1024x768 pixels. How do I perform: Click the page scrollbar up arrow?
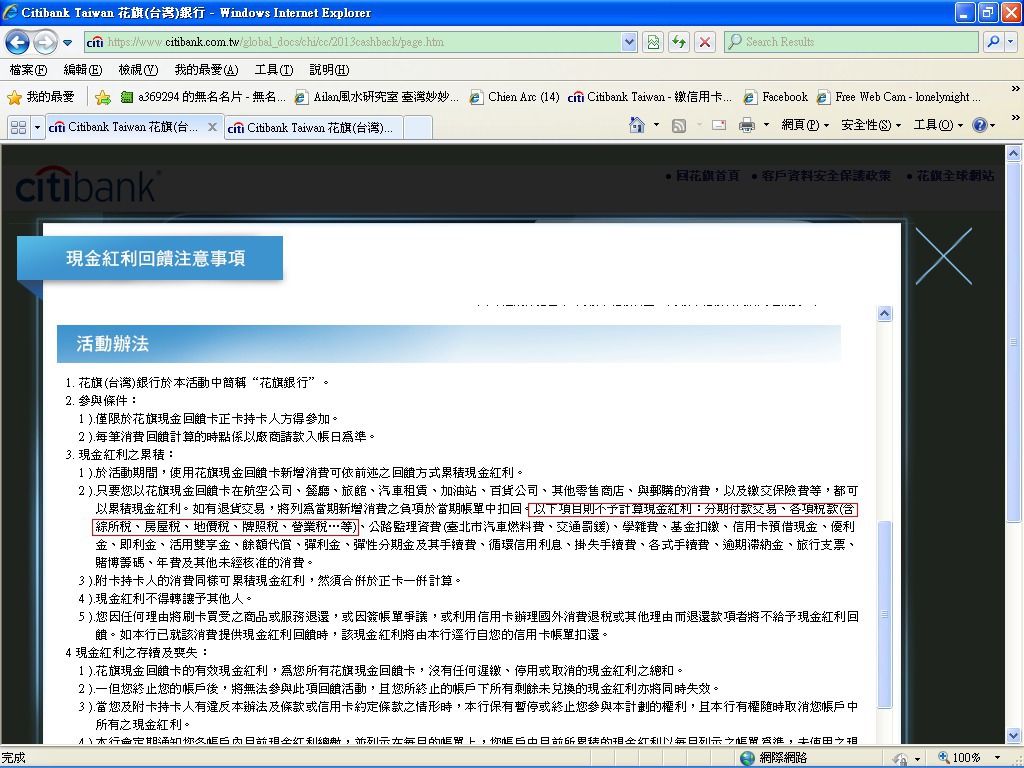[1014, 154]
